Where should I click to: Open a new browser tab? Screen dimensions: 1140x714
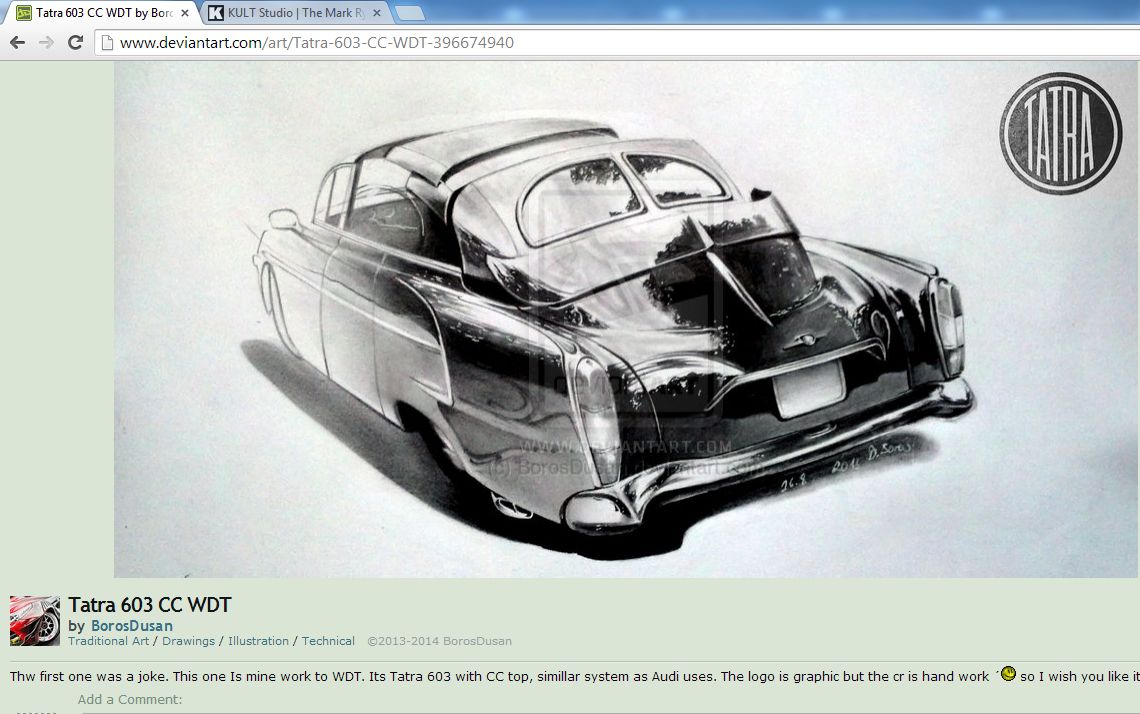pos(409,13)
